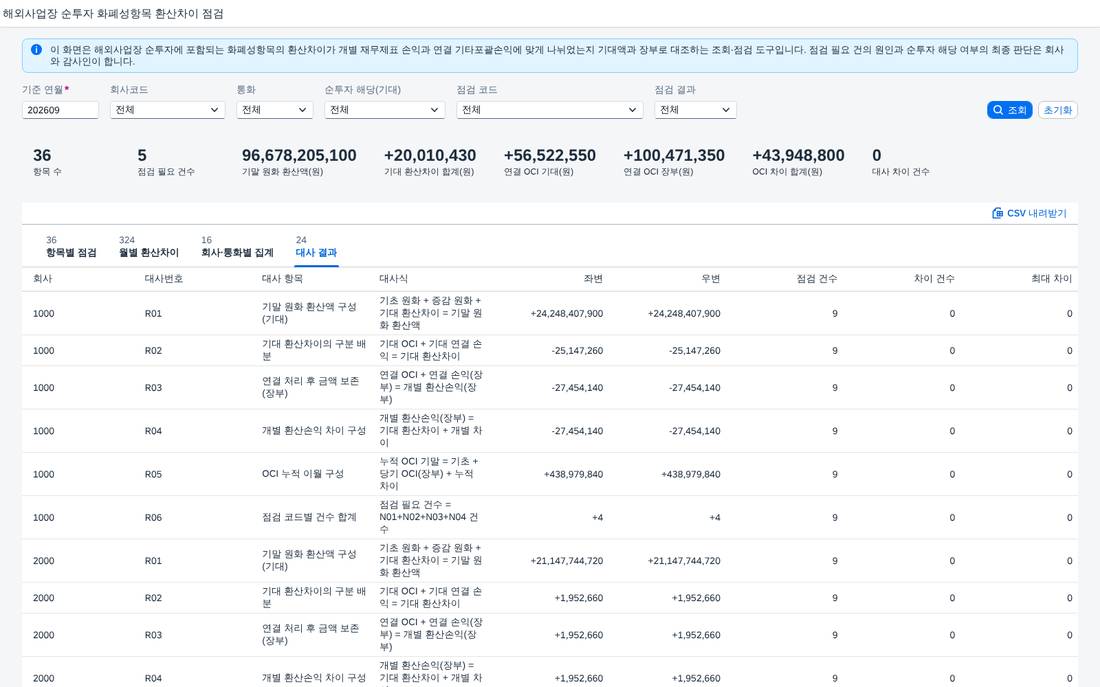Click the 점검 건수 column header
1100x687 pixels.
(x=817, y=279)
